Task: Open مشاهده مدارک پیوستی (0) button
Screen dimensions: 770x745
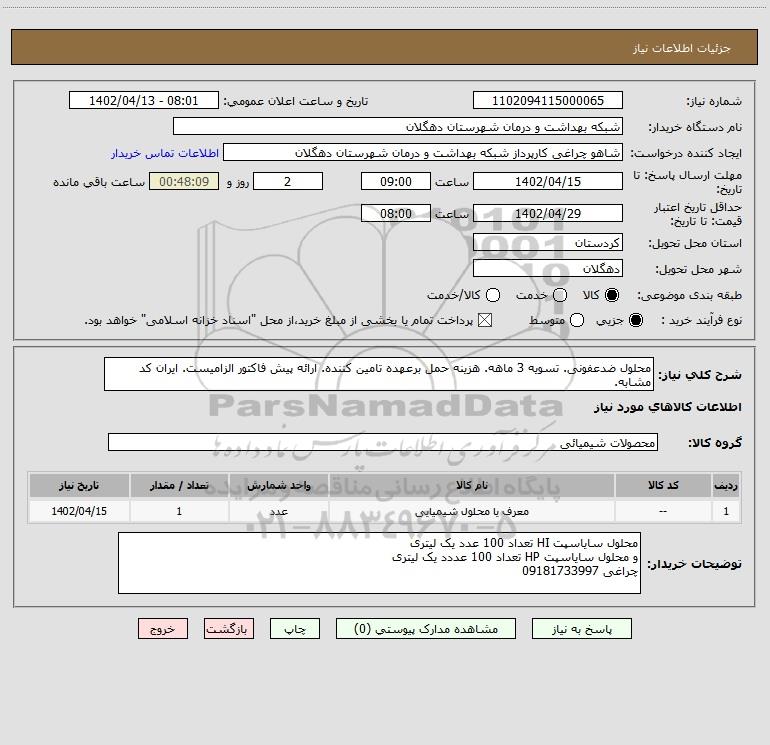Action: pyautogui.click(x=426, y=629)
